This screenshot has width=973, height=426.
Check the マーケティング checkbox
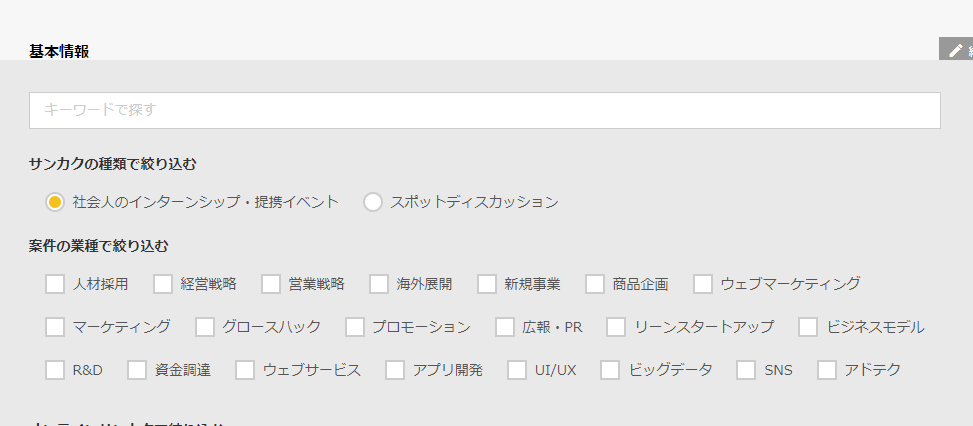55,327
